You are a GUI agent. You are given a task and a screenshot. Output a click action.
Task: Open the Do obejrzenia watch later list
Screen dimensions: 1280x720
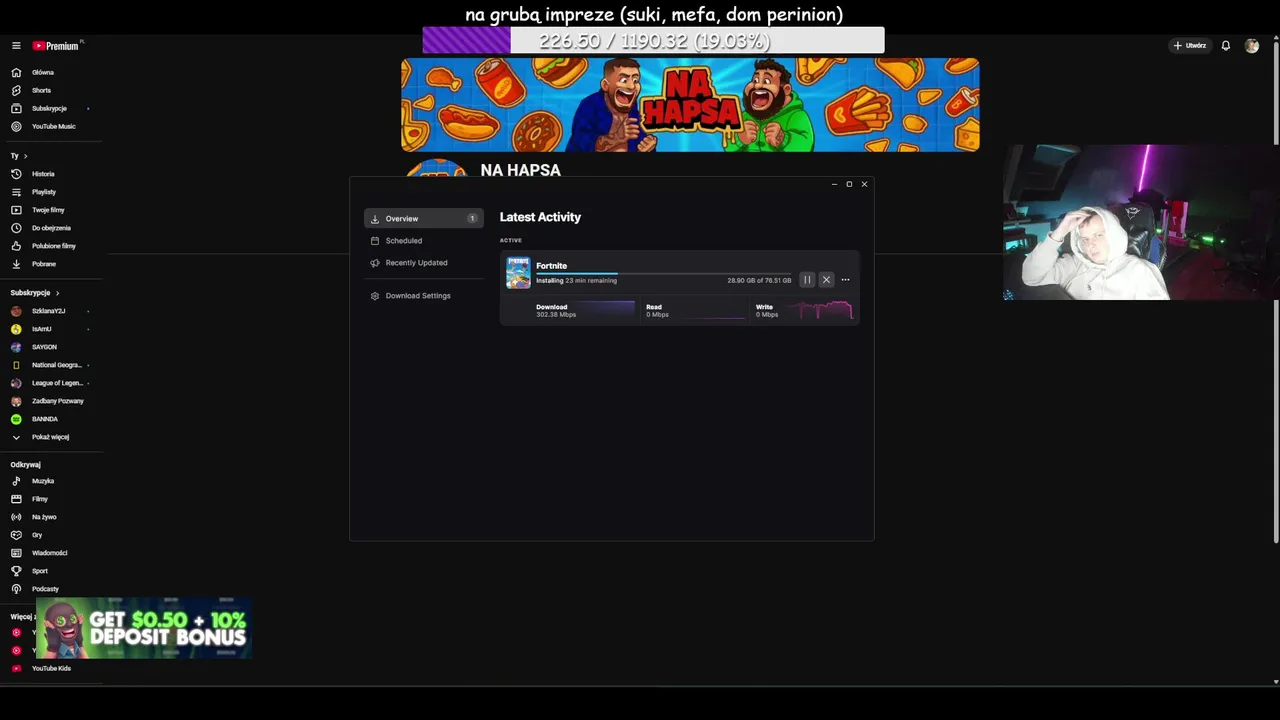click(x=52, y=228)
